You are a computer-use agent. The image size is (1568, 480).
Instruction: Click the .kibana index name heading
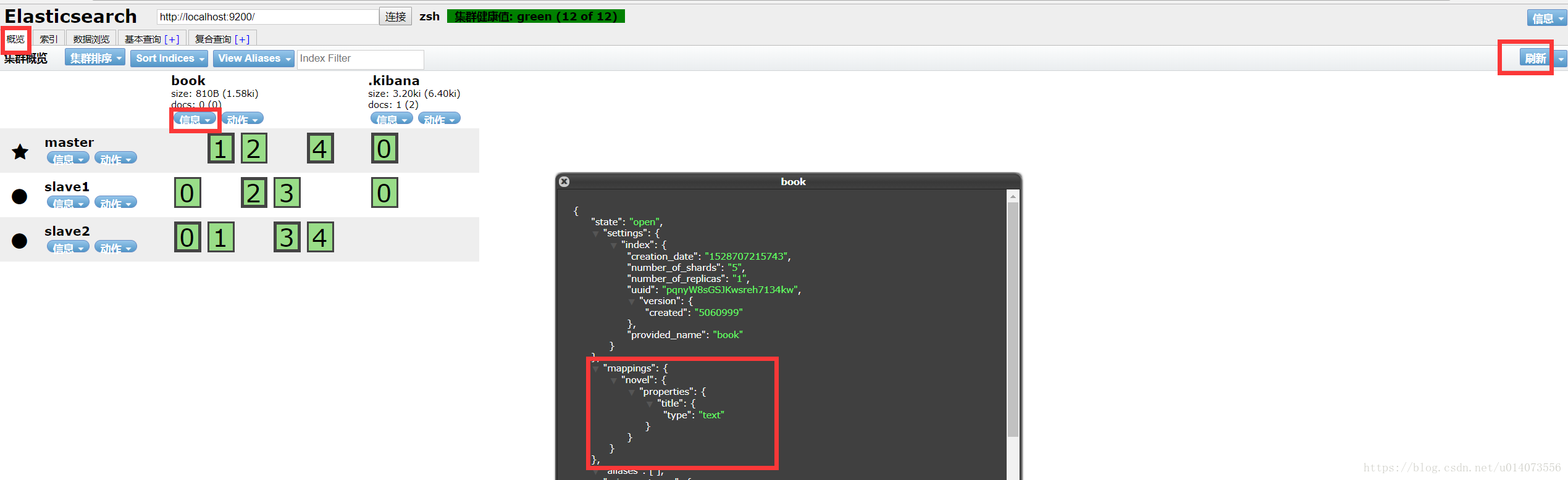tap(394, 81)
